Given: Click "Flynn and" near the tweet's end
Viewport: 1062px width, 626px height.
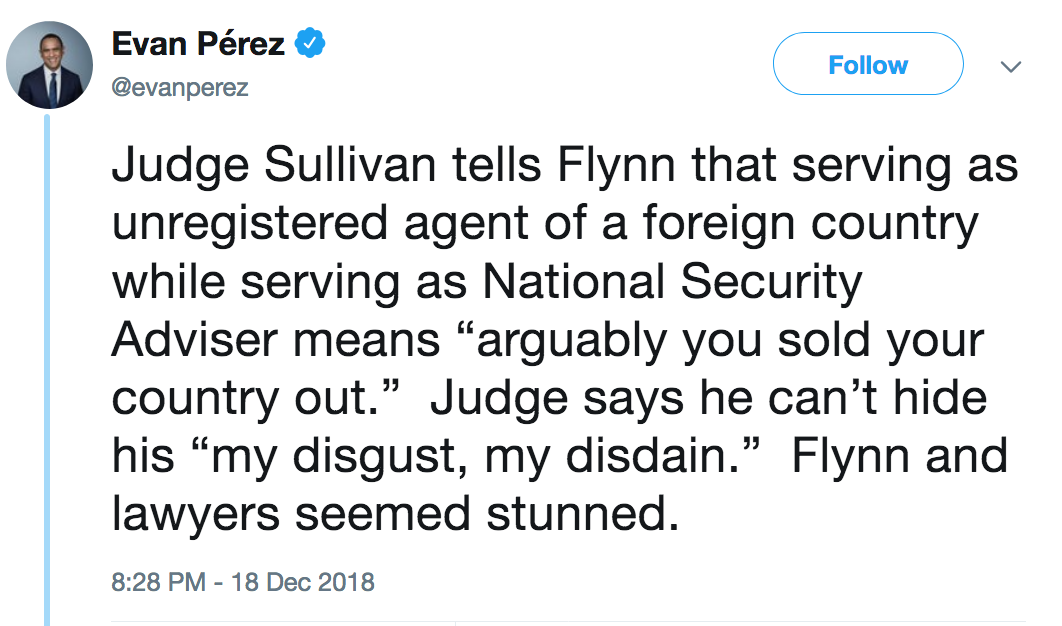Looking at the screenshot, I should (899, 456).
